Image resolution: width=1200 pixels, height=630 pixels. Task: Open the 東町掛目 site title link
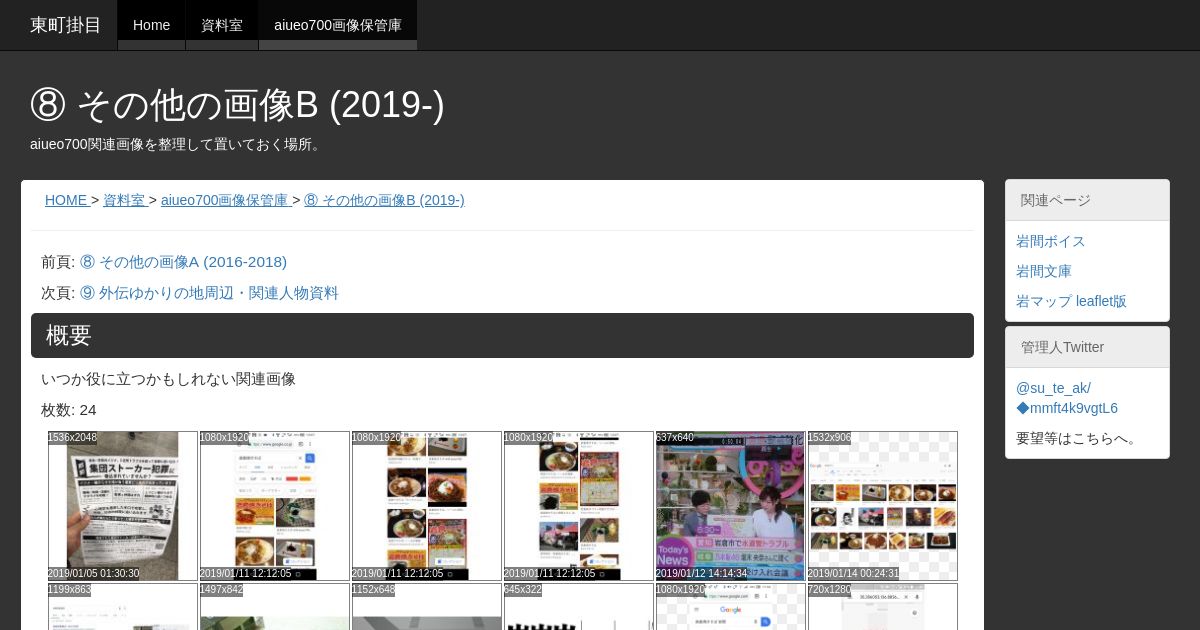point(66,25)
